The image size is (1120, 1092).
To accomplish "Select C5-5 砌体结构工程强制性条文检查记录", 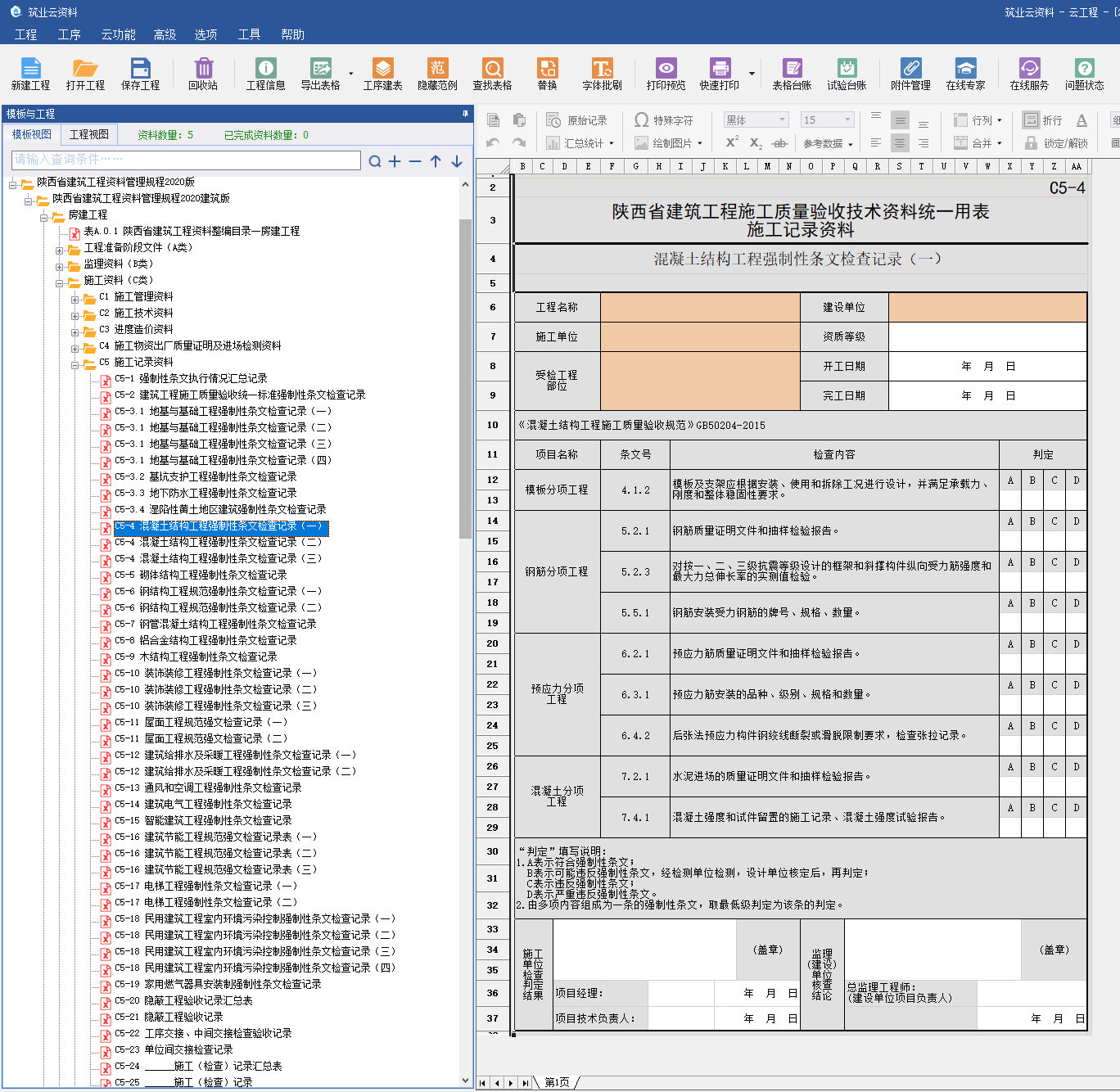I will (x=201, y=575).
